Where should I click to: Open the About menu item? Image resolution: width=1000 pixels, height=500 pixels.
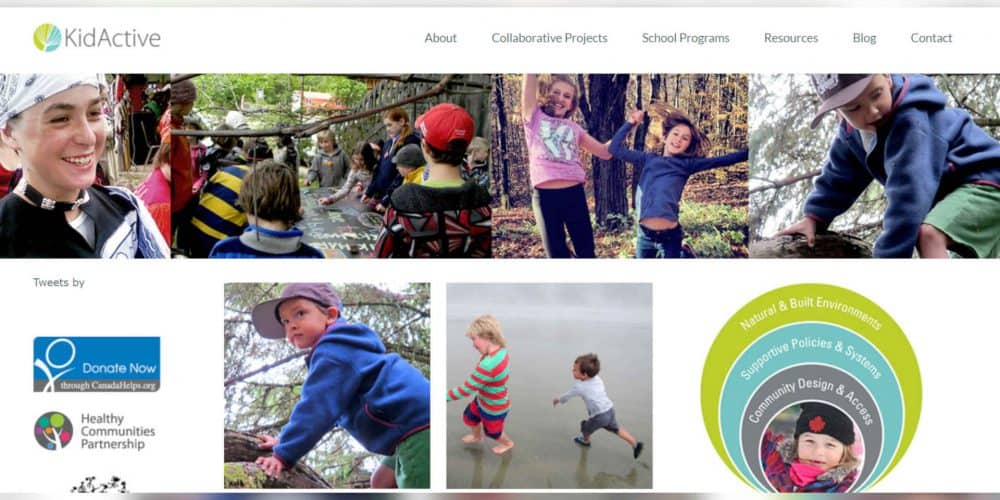441,38
